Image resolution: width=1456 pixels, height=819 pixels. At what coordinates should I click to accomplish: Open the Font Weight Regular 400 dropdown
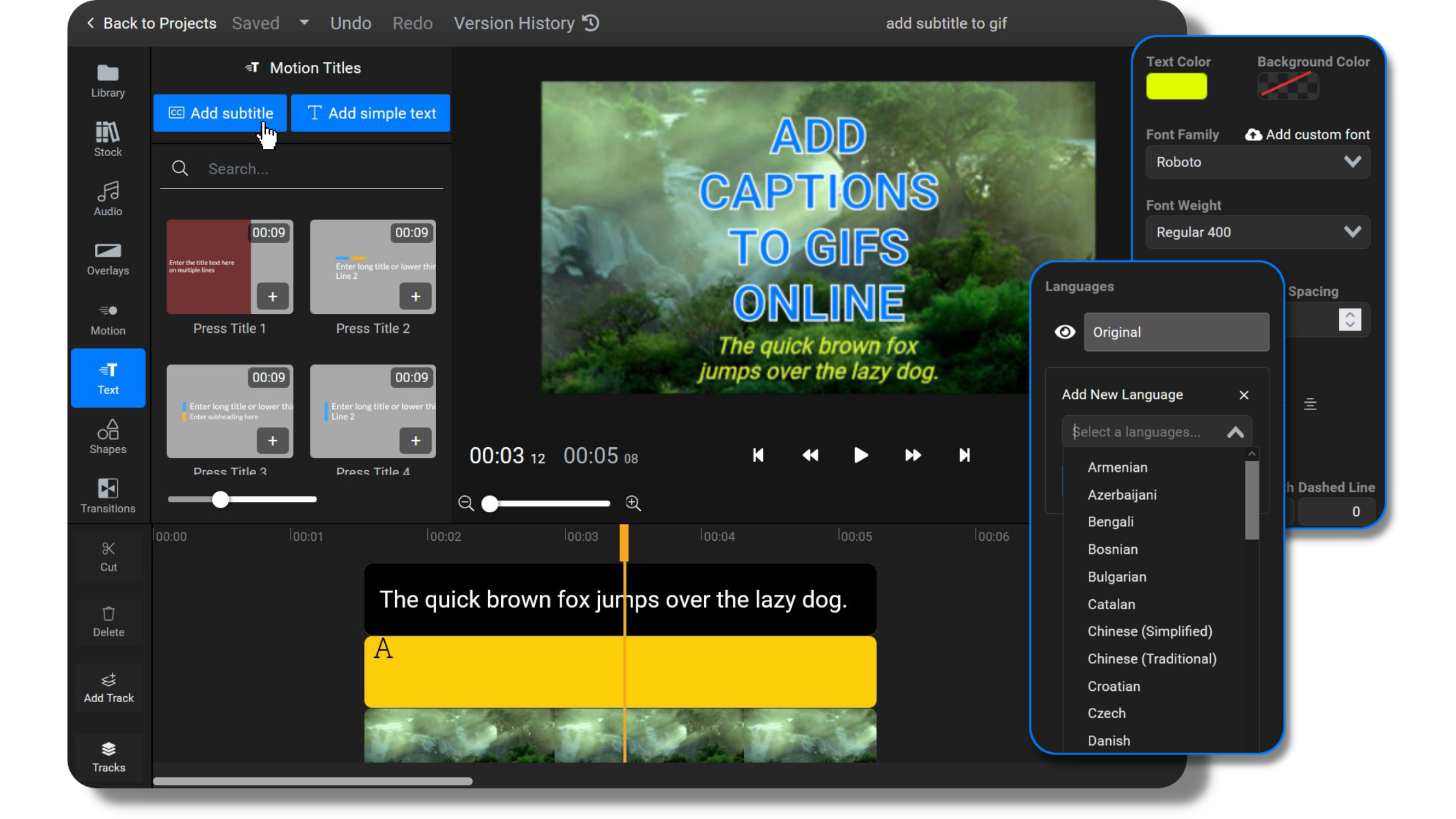tap(1258, 232)
